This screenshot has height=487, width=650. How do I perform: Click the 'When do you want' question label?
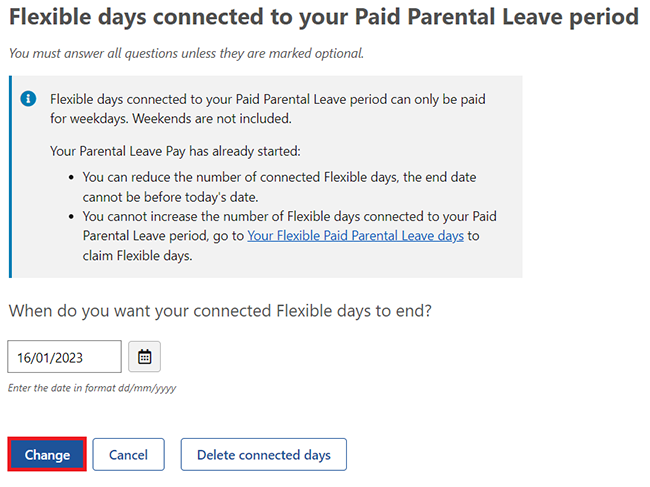220,311
